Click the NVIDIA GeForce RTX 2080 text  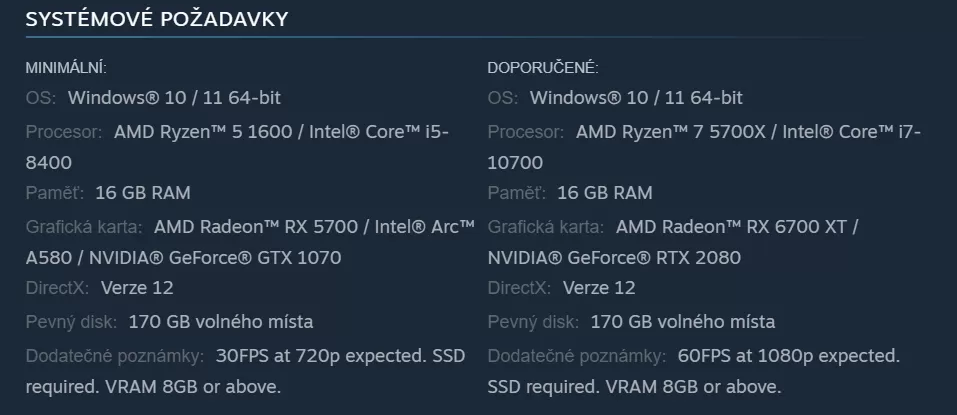pyautogui.click(x=614, y=258)
